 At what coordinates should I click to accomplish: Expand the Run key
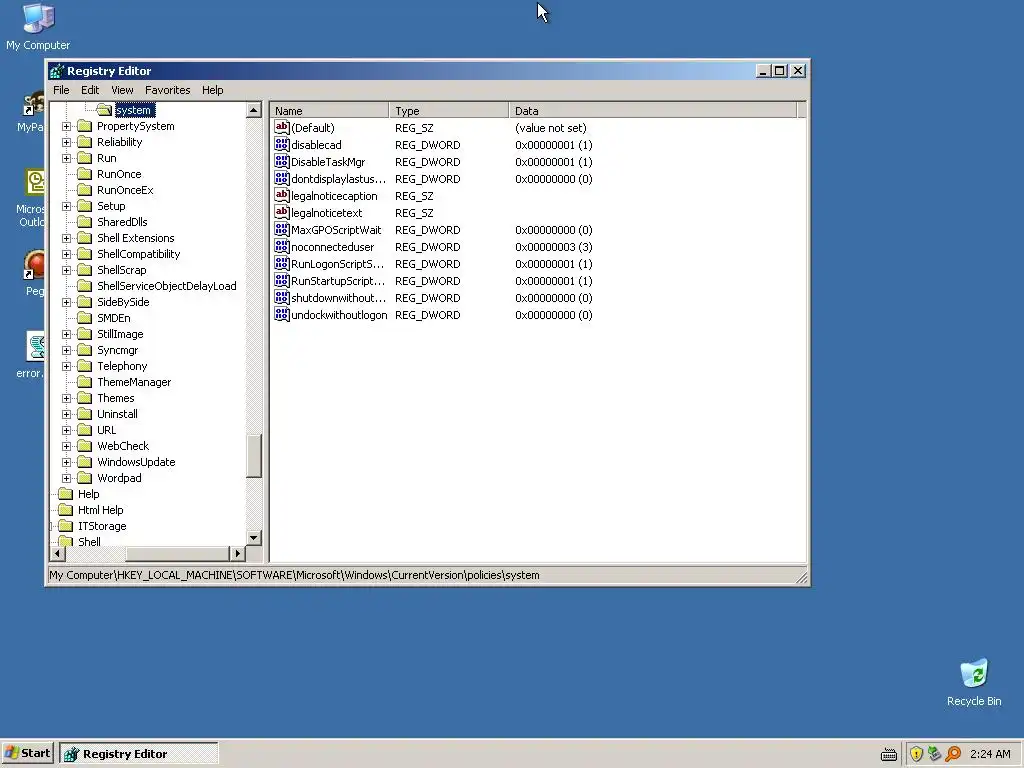click(x=67, y=158)
